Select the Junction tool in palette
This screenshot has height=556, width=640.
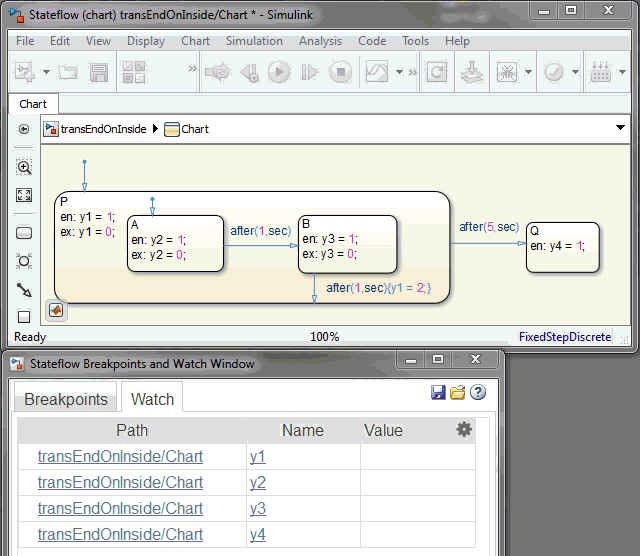24,261
